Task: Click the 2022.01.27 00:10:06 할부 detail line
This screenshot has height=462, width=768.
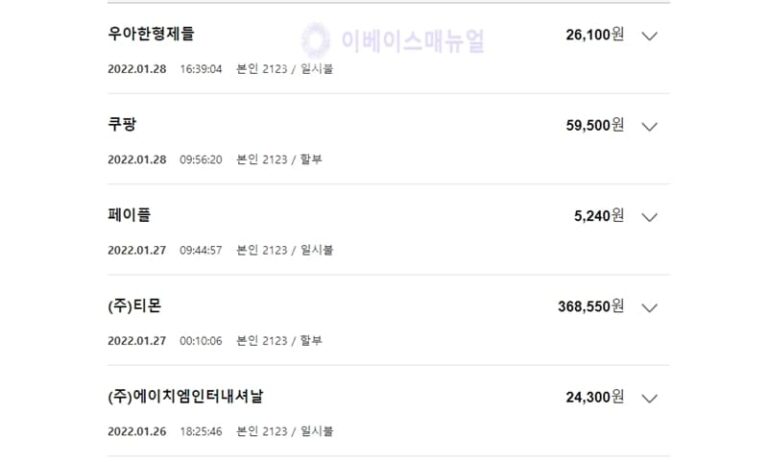Action: 215,341
